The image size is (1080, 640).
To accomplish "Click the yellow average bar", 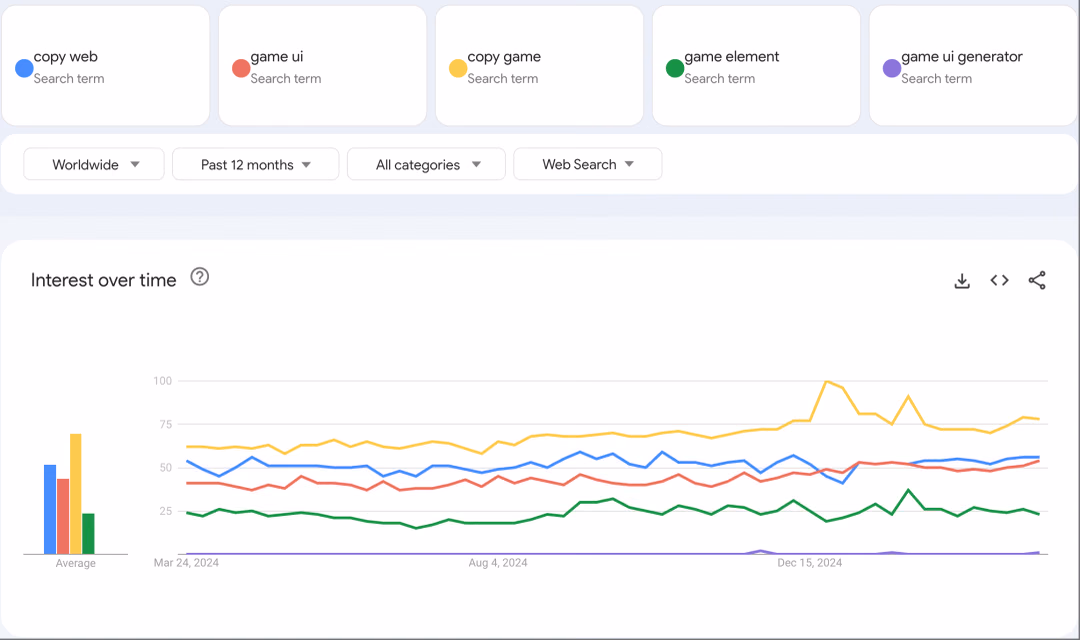I will pos(76,494).
